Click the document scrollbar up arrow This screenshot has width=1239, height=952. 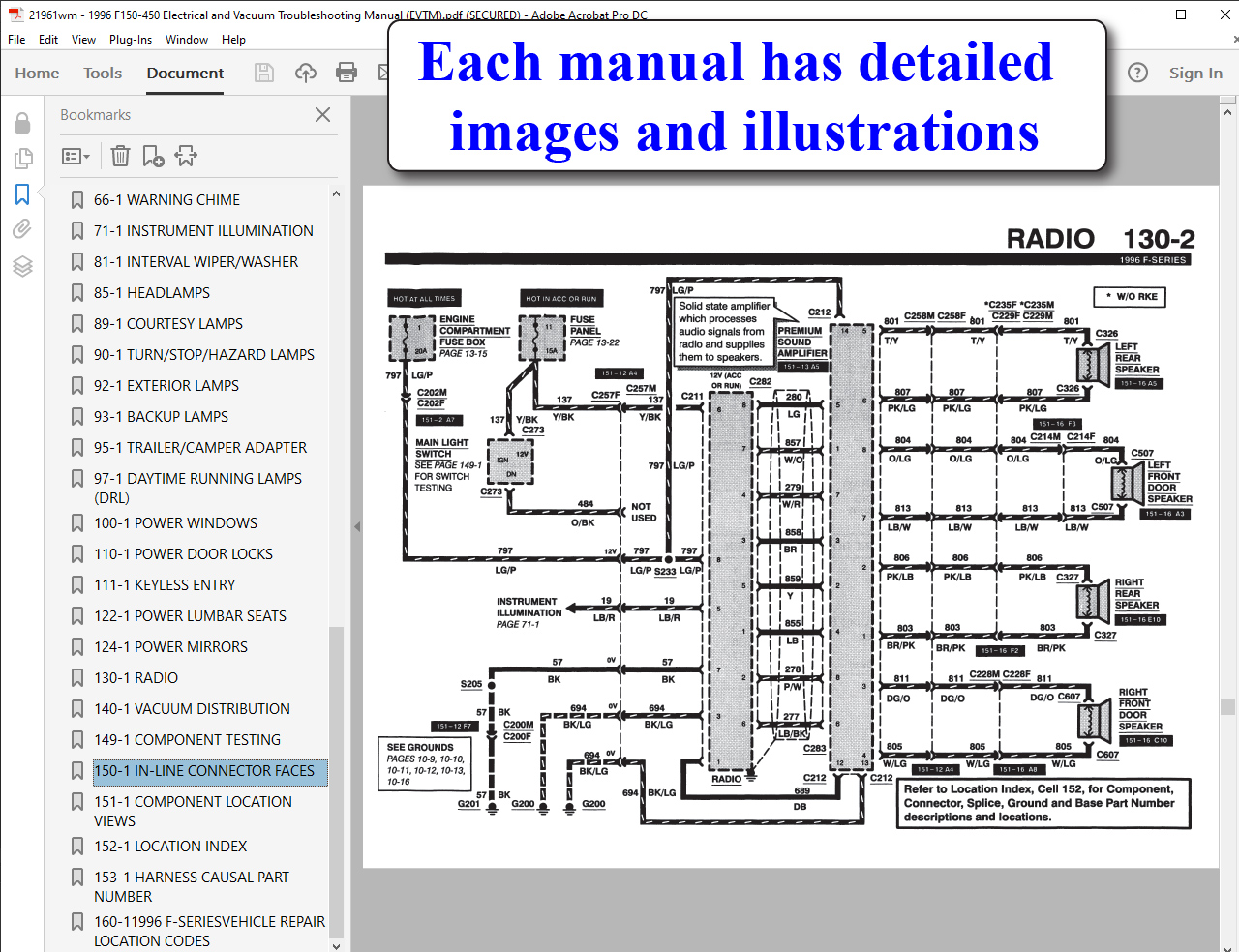click(x=1227, y=112)
